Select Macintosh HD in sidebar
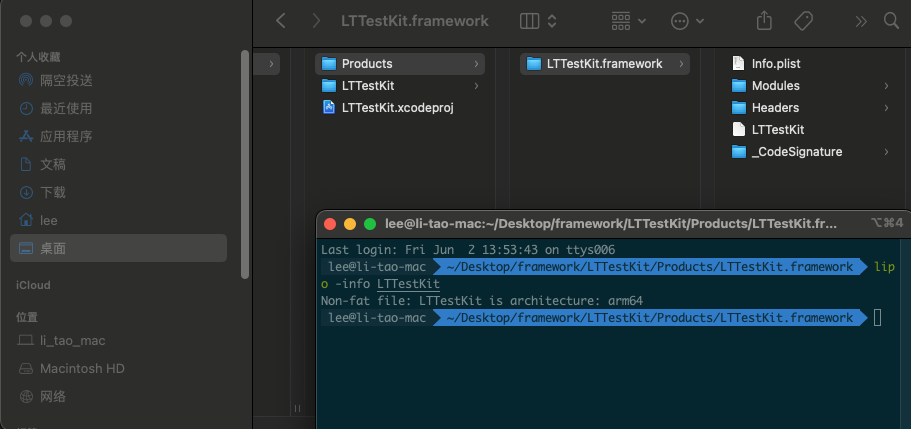911x429 pixels. 119,369
